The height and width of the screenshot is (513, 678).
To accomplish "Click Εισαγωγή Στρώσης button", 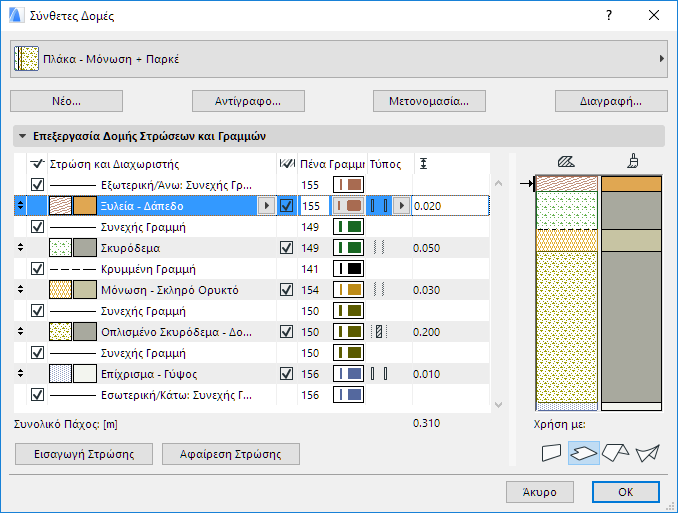I will pos(84,454).
